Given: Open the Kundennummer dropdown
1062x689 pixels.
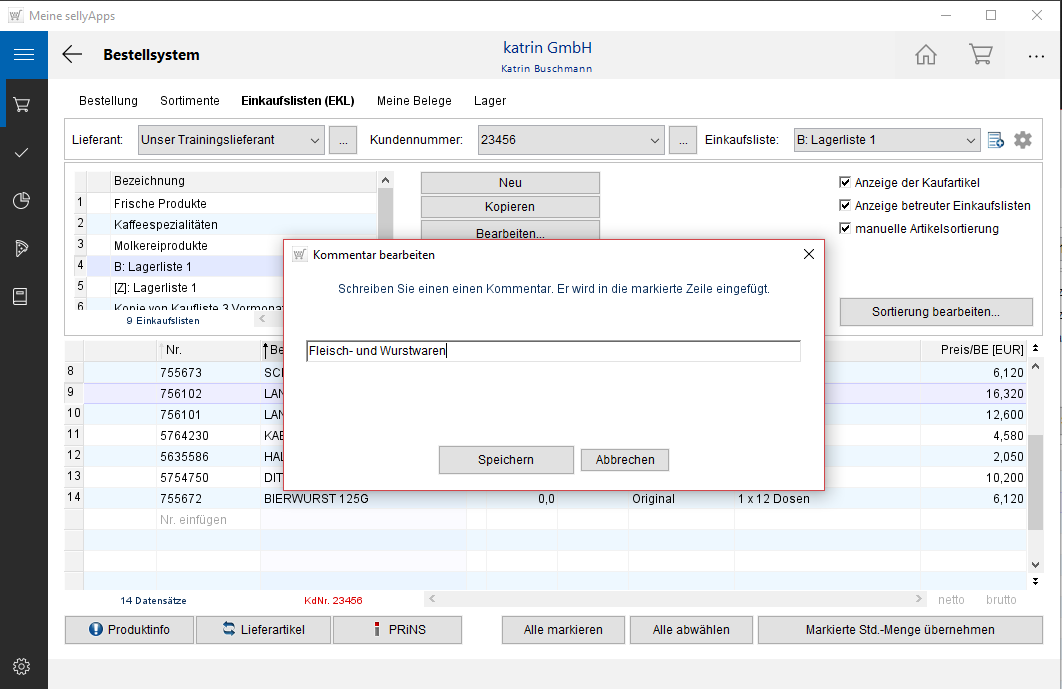Looking at the screenshot, I should pyautogui.click(x=655, y=140).
